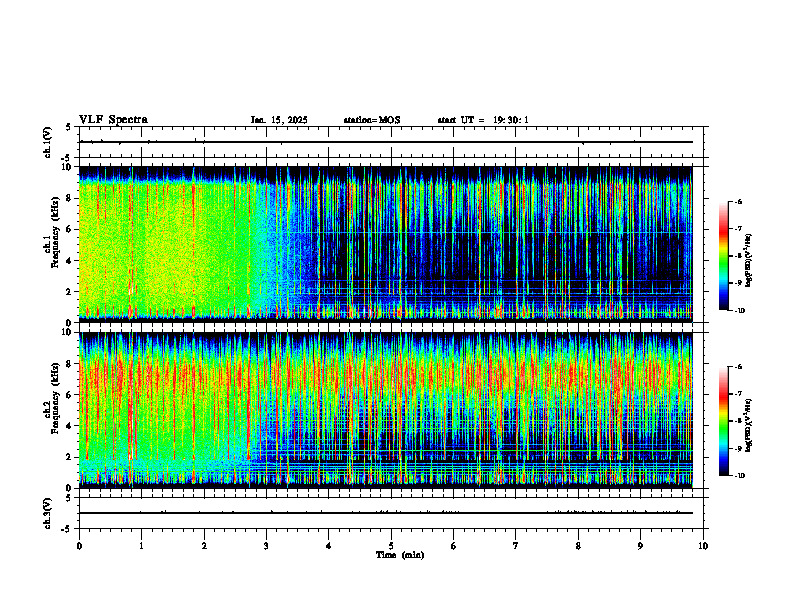Click the ch.1 spectrogram plot panel
792x612 pixels.
386,244
